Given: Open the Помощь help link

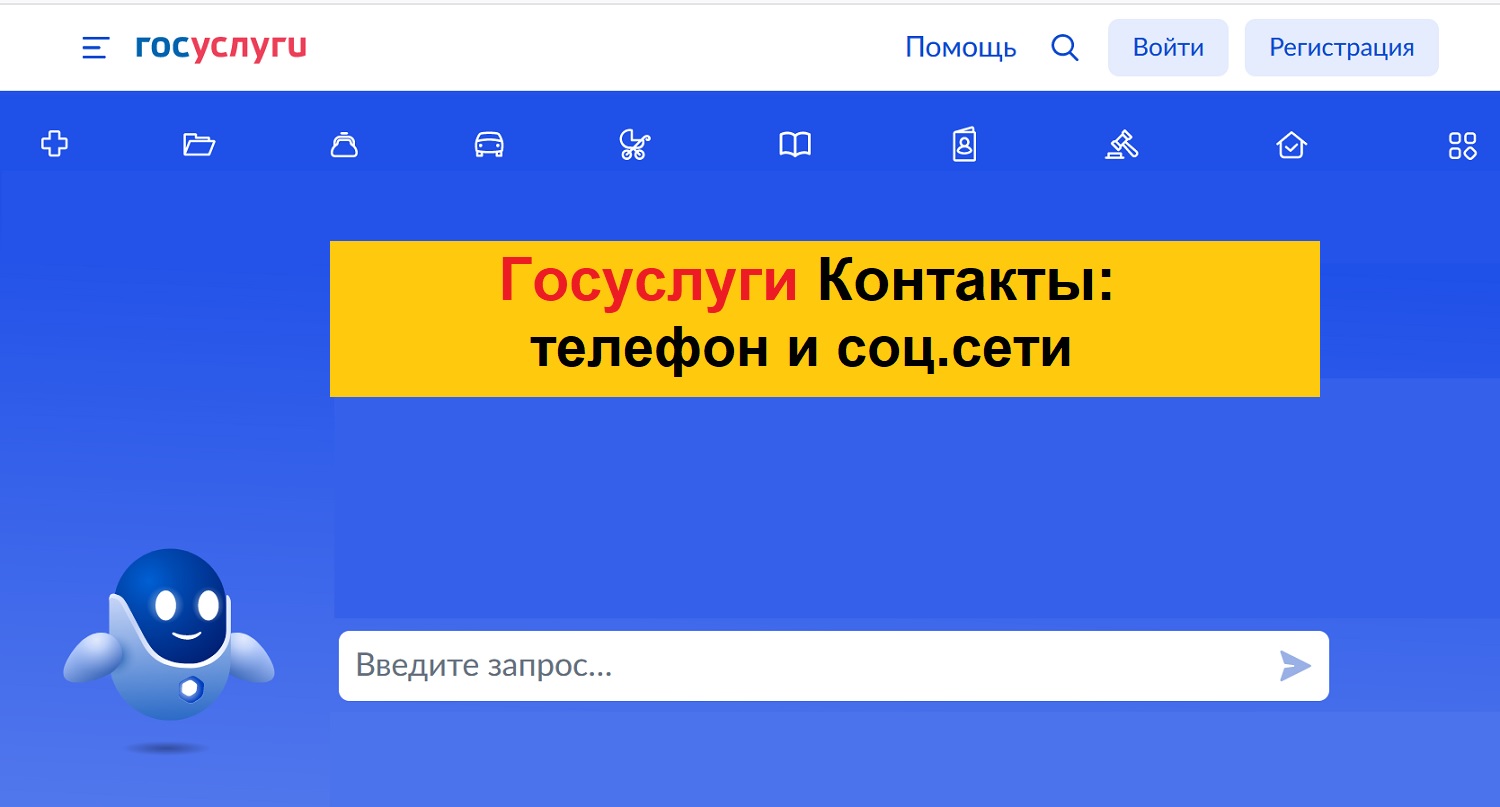Looking at the screenshot, I should pos(961,47).
